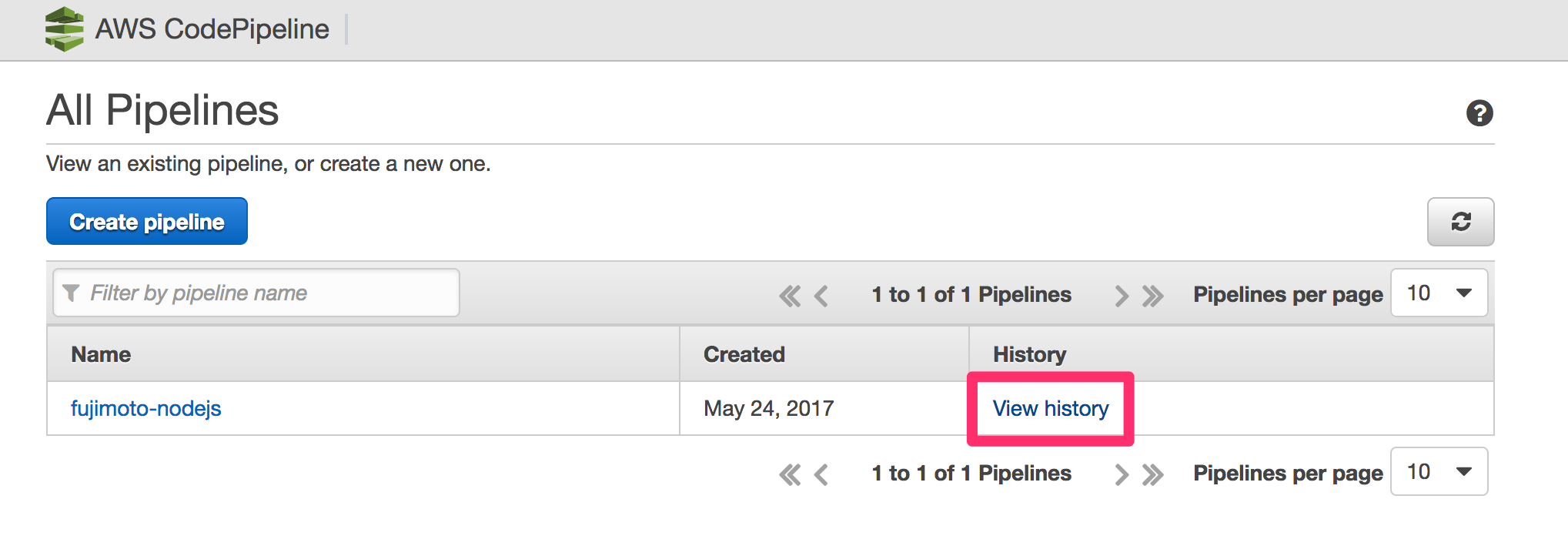The height and width of the screenshot is (556, 1568).
Task: Click the History column header
Action: (x=1028, y=353)
